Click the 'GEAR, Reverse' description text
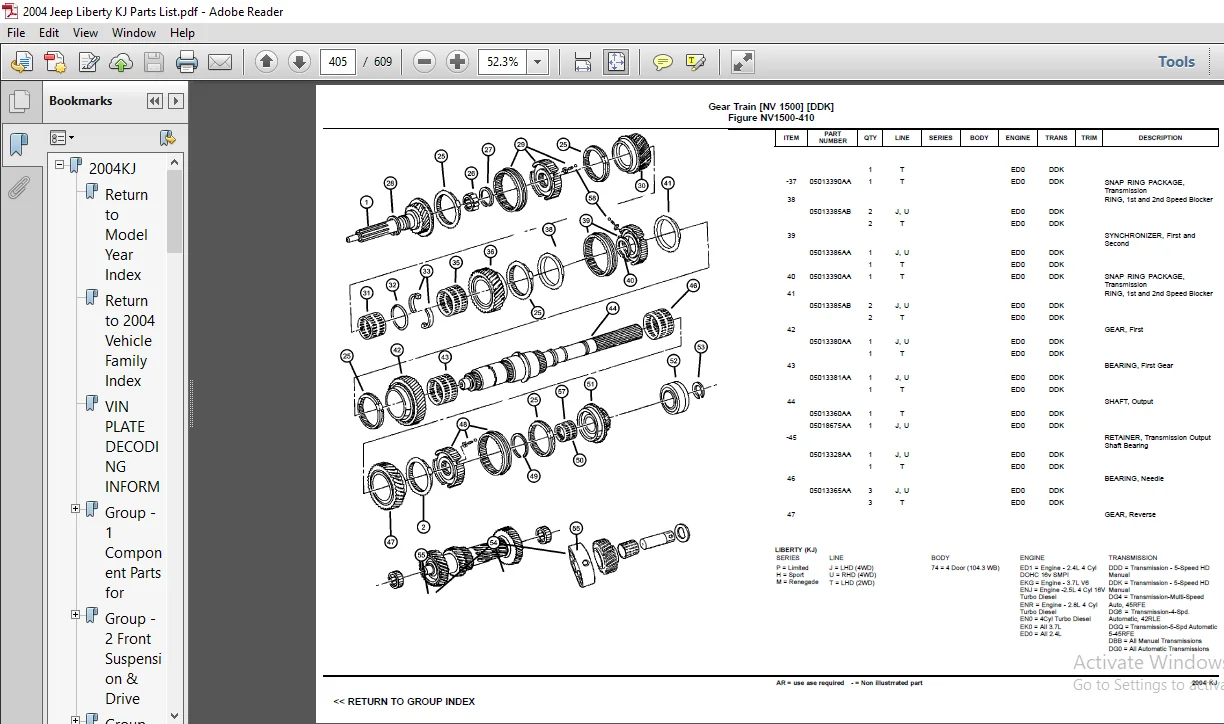 pyautogui.click(x=1129, y=515)
